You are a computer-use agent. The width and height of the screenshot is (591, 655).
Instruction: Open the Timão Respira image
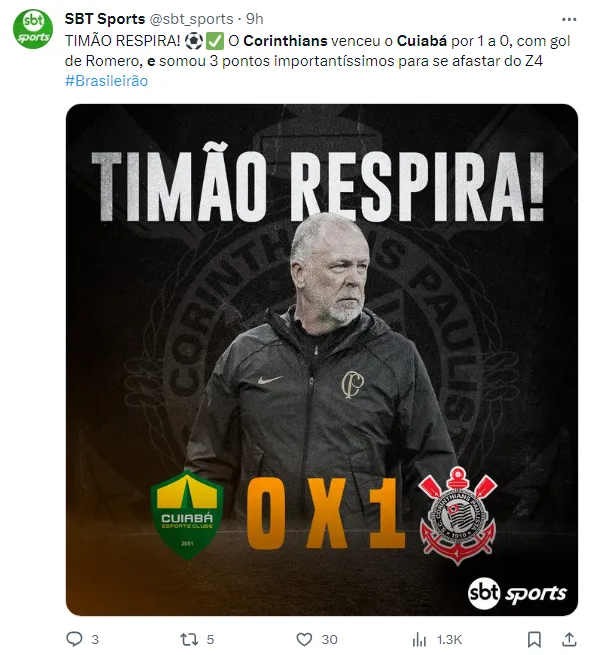[x=322, y=360]
